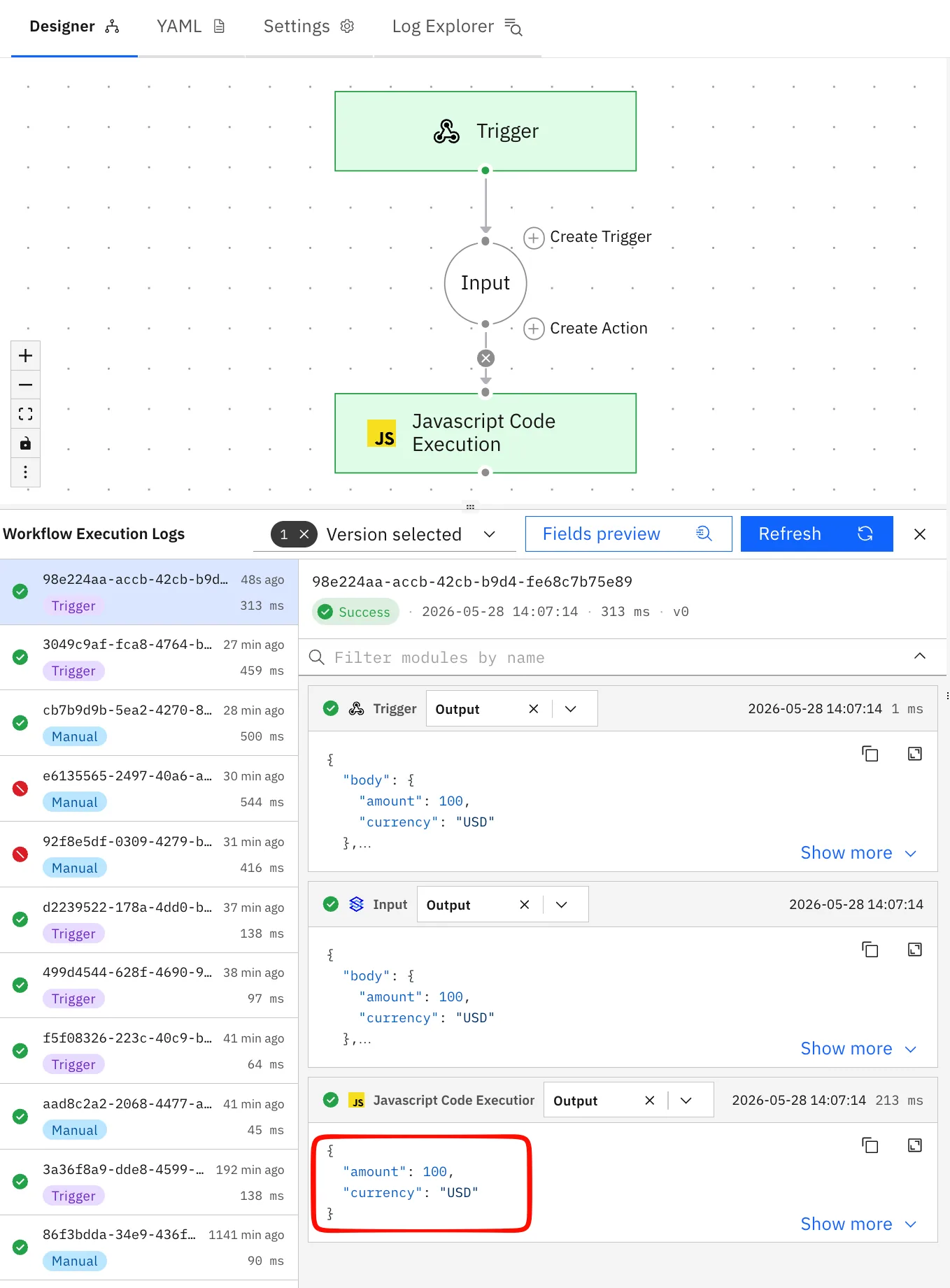Click webhook icon in Trigger module header
Screen dimensions: 950x1288
357,709
